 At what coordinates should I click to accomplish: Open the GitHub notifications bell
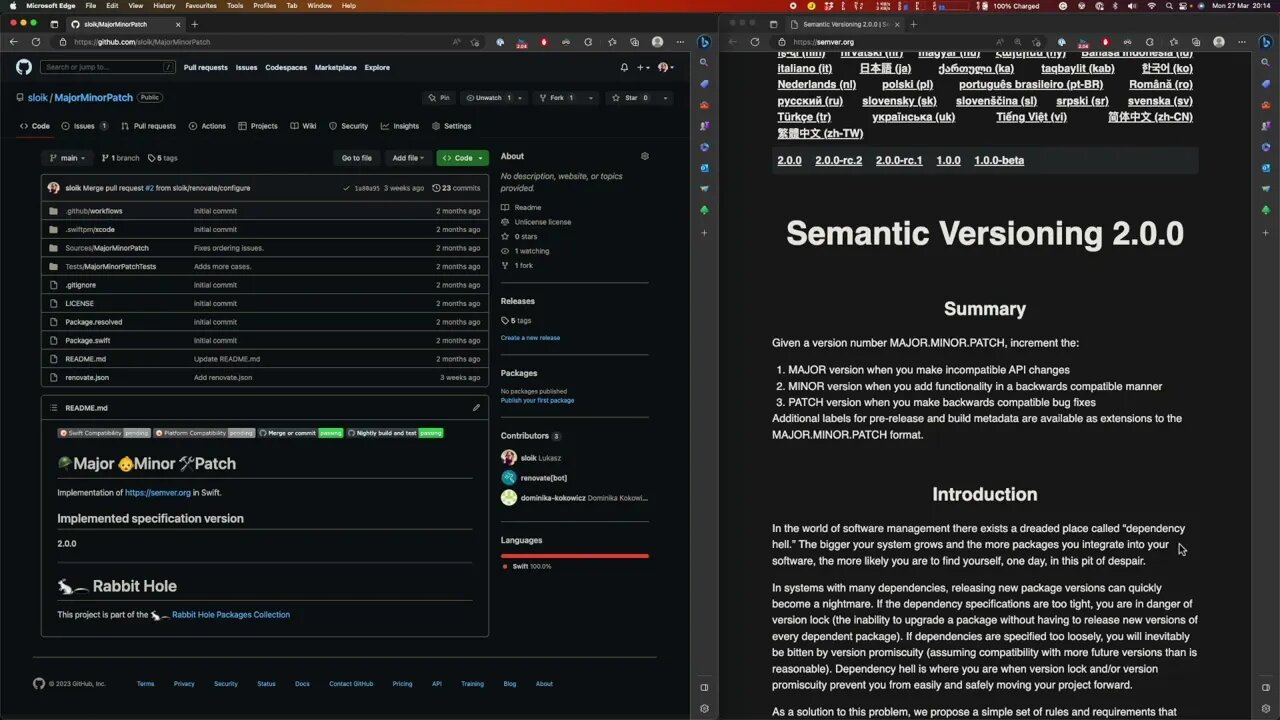(x=625, y=67)
